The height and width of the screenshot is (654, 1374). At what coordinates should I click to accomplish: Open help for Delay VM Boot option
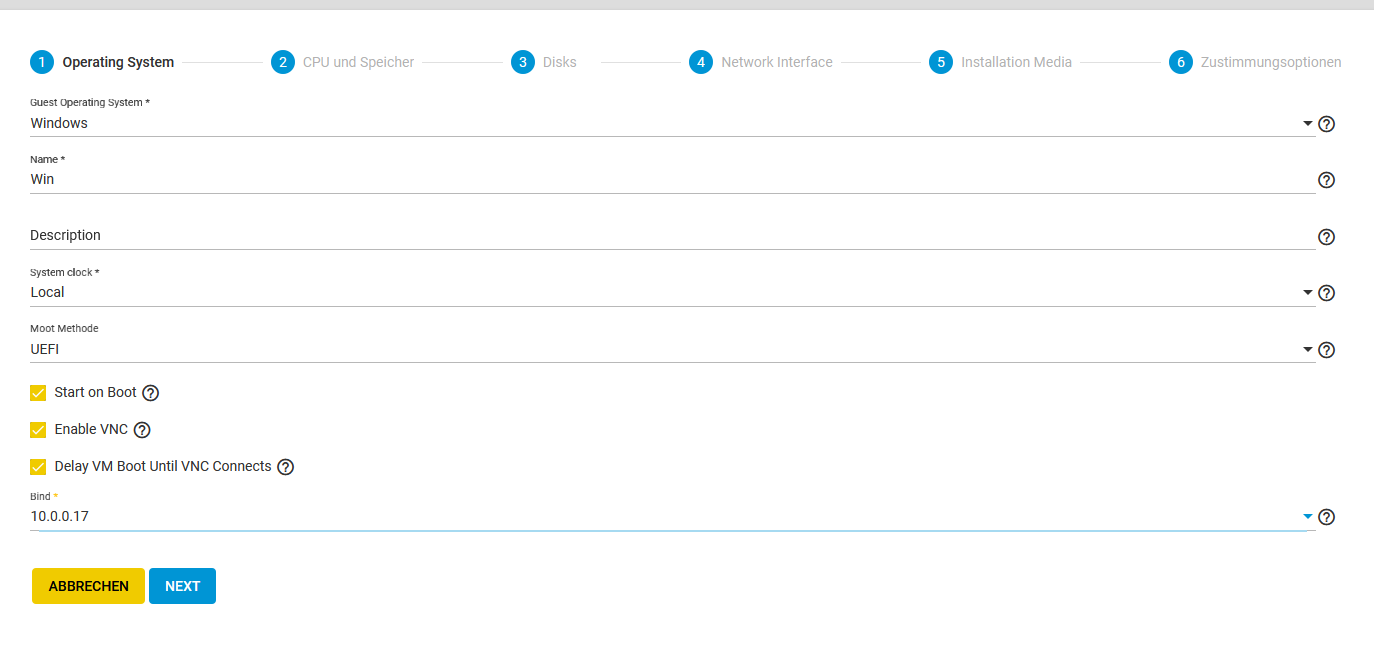[x=286, y=467]
